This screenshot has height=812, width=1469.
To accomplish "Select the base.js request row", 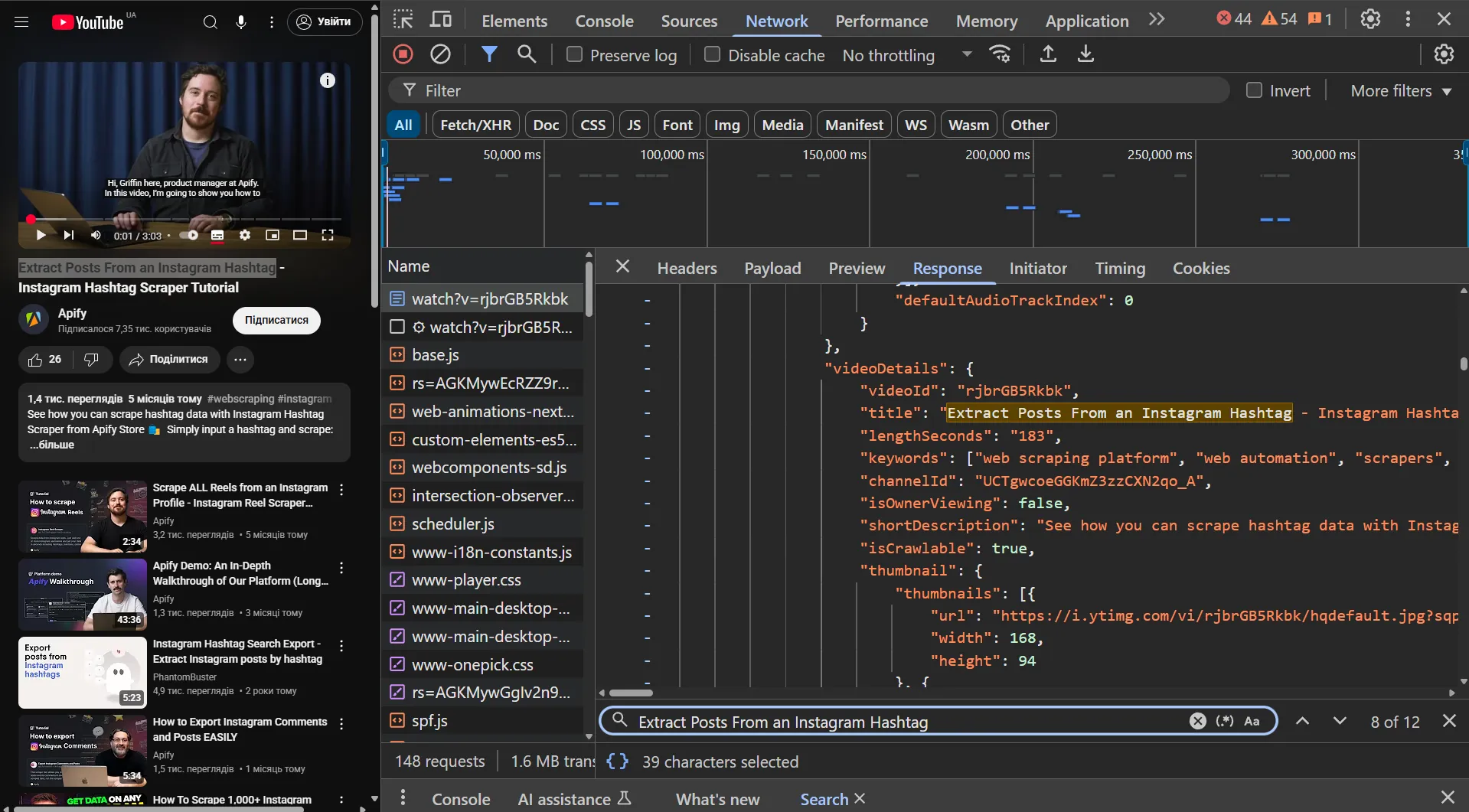I will click(435, 355).
